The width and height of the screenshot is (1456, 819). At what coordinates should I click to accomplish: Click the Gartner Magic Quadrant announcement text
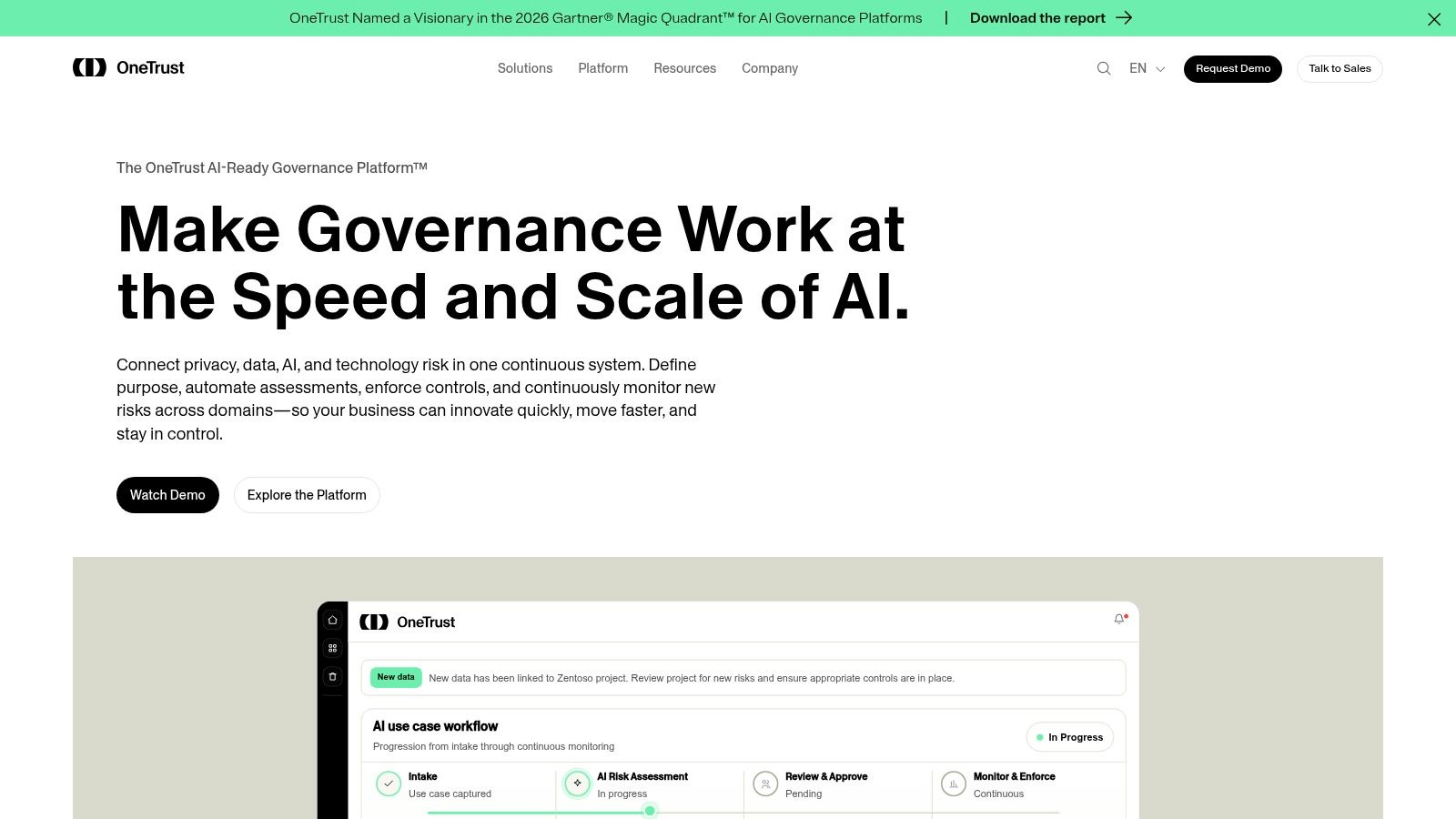click(x=605, y=18)
